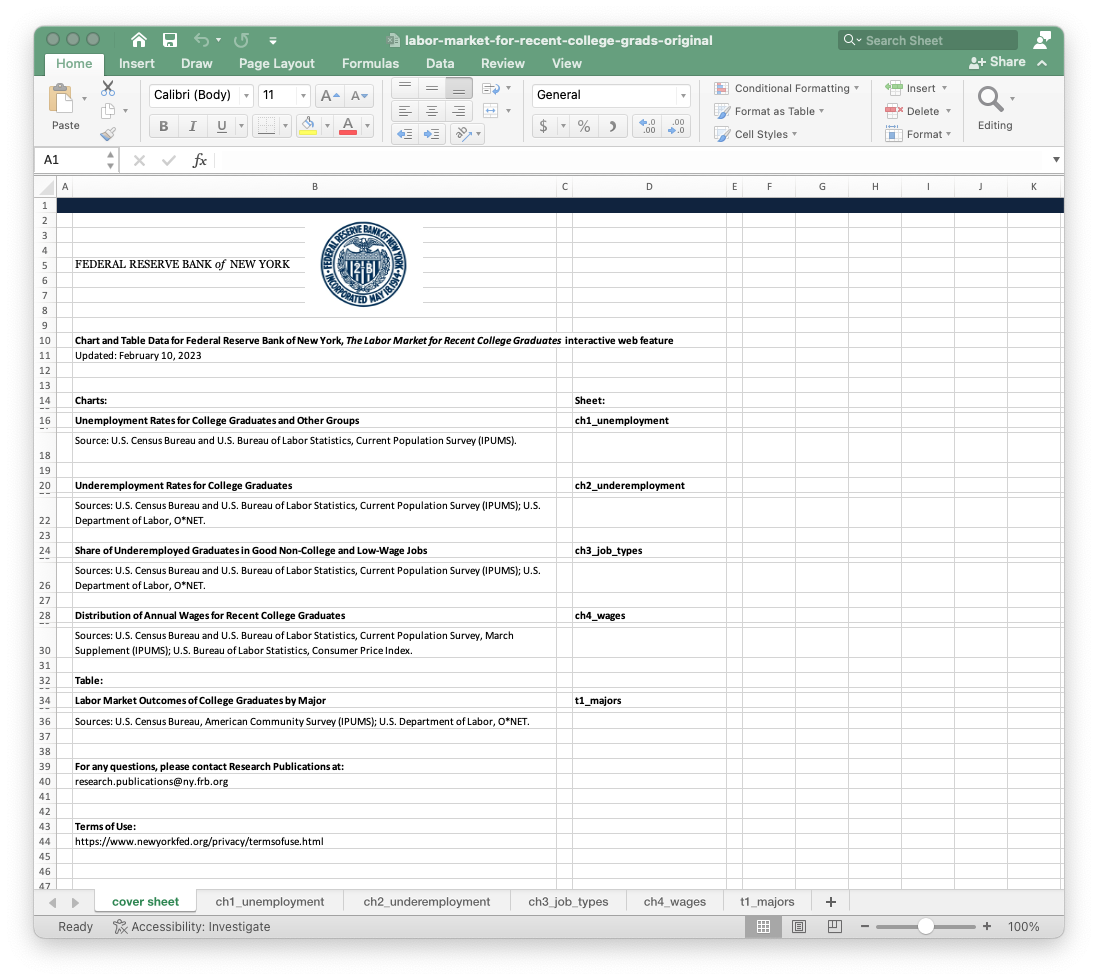Apply currency accounting format
Image resolution: width=1098 pixels, height=980 pixels.
pos(543,126)
